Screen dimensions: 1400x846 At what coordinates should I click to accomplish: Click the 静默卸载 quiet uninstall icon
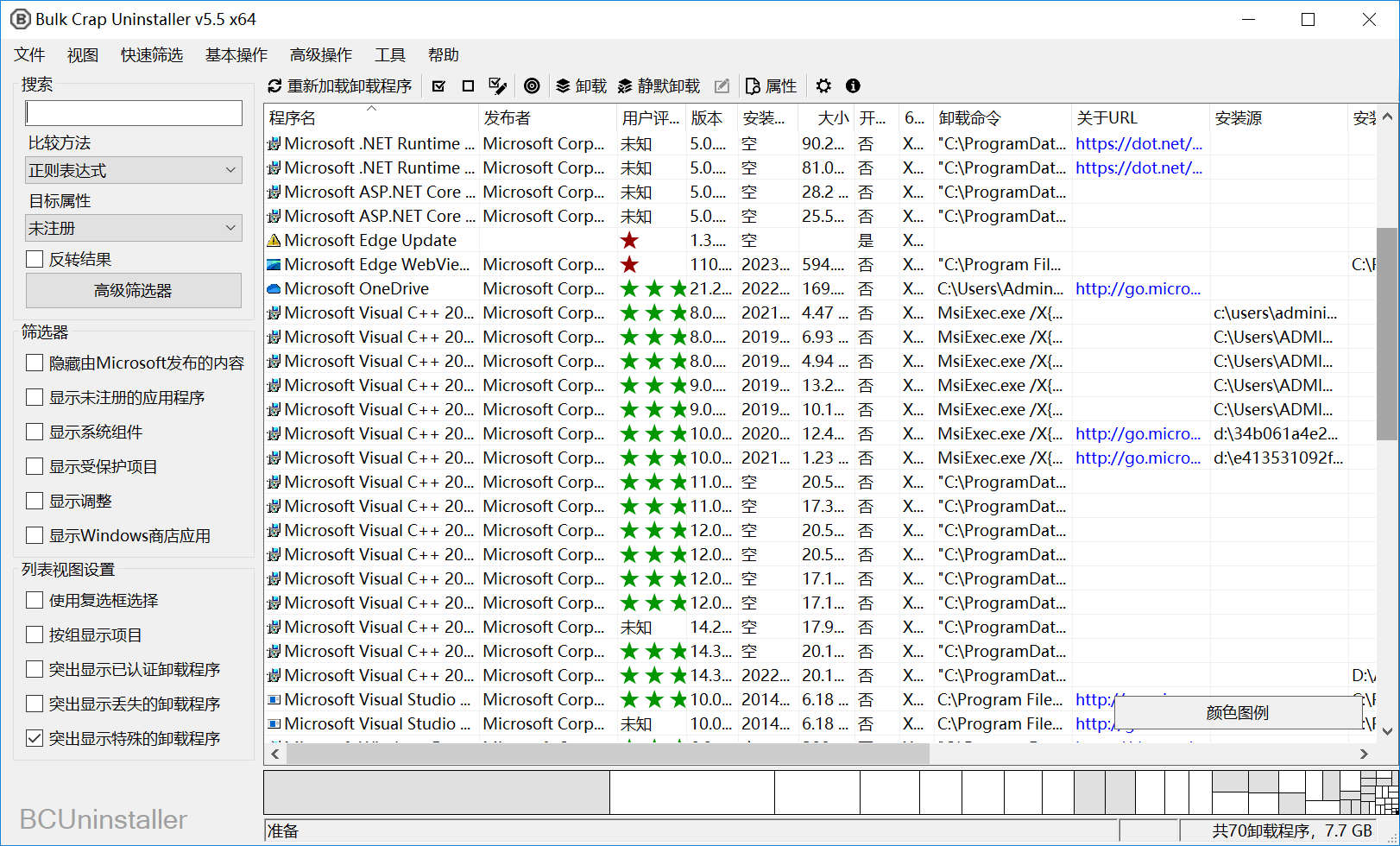click(x=625, y=86)
